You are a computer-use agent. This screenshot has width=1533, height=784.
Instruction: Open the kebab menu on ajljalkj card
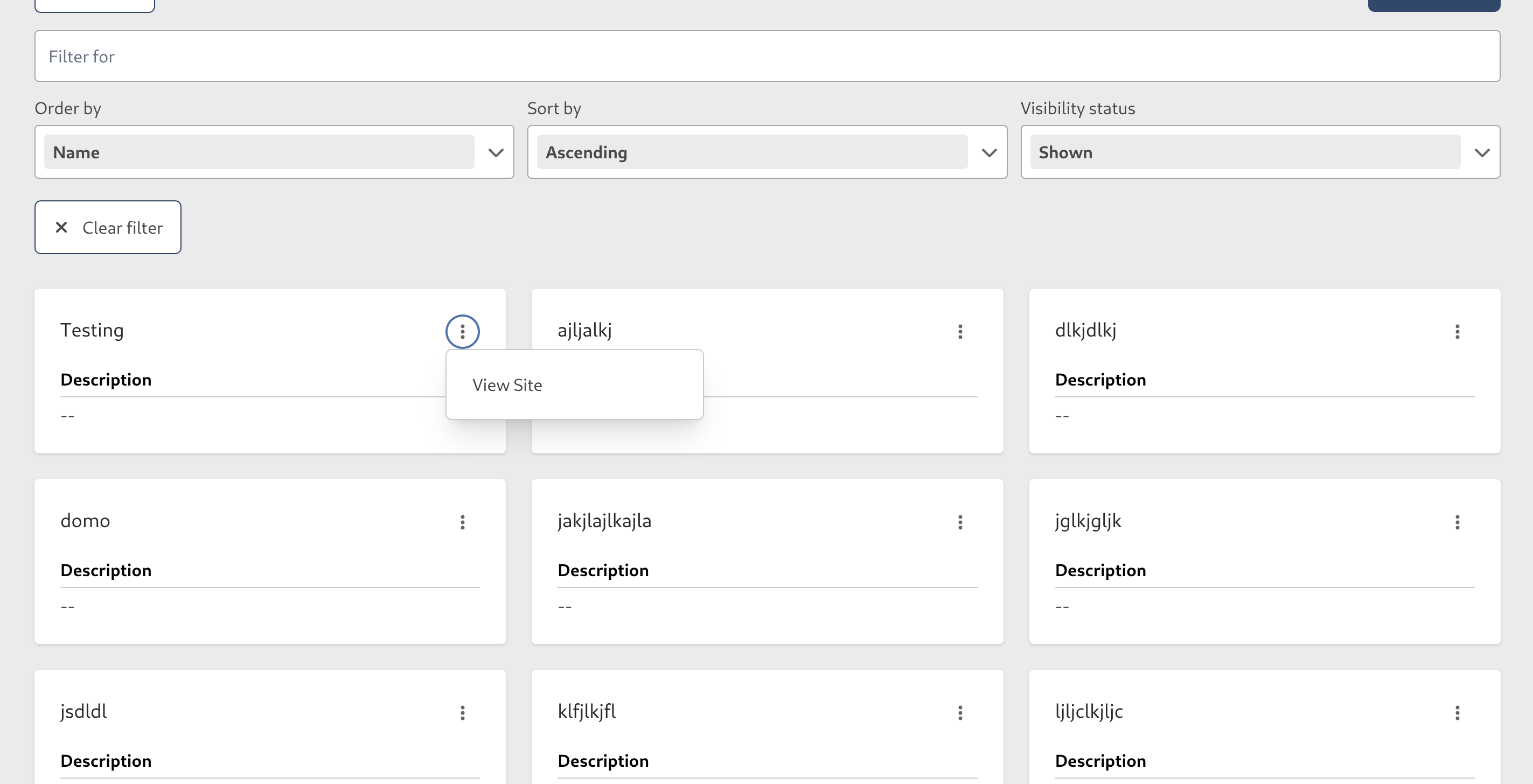(960, 331)
